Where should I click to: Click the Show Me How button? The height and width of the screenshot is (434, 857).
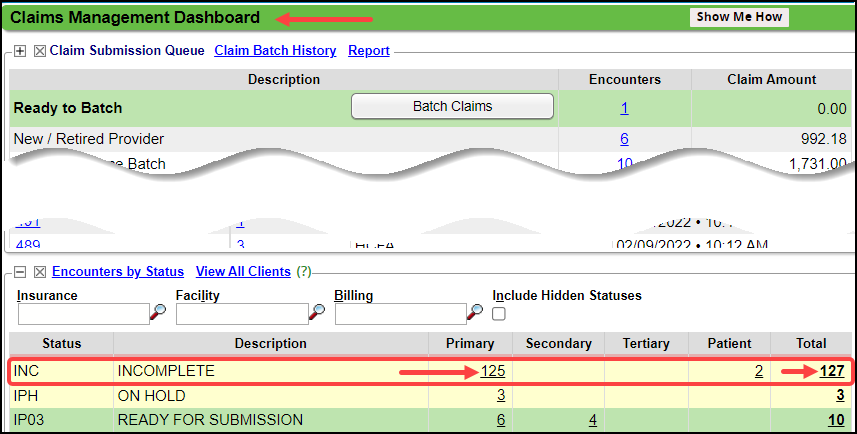pyautogui.click(x=740, y=17)
